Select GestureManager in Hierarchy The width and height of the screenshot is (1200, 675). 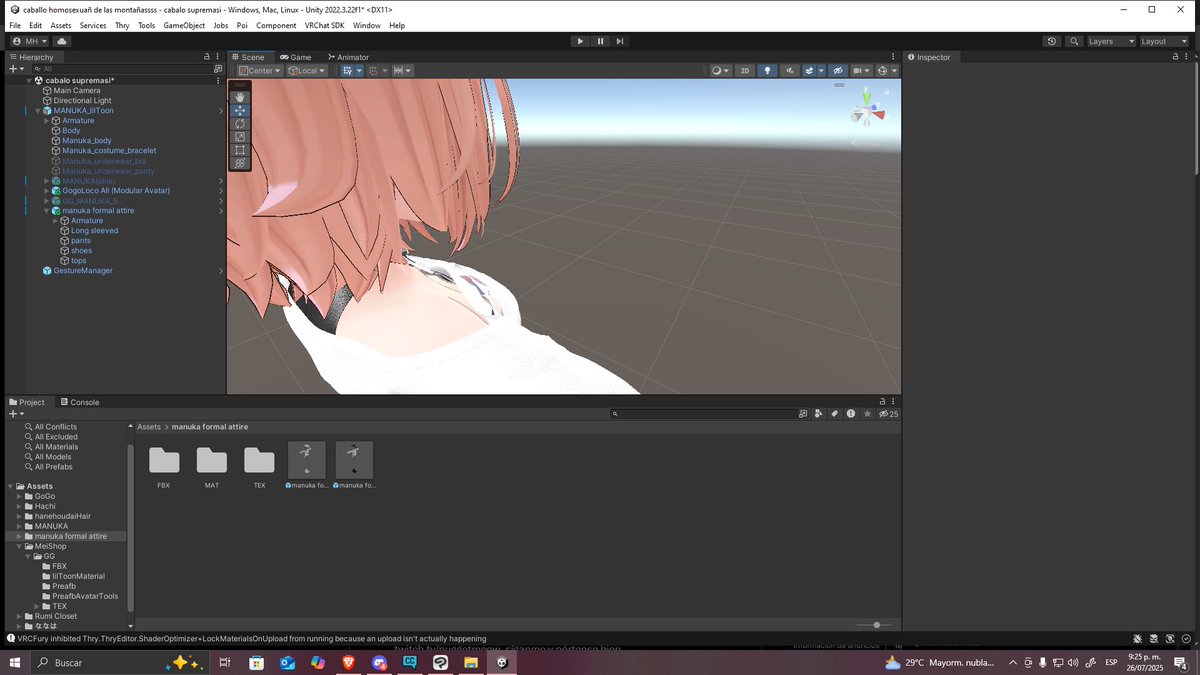[82, 271]
